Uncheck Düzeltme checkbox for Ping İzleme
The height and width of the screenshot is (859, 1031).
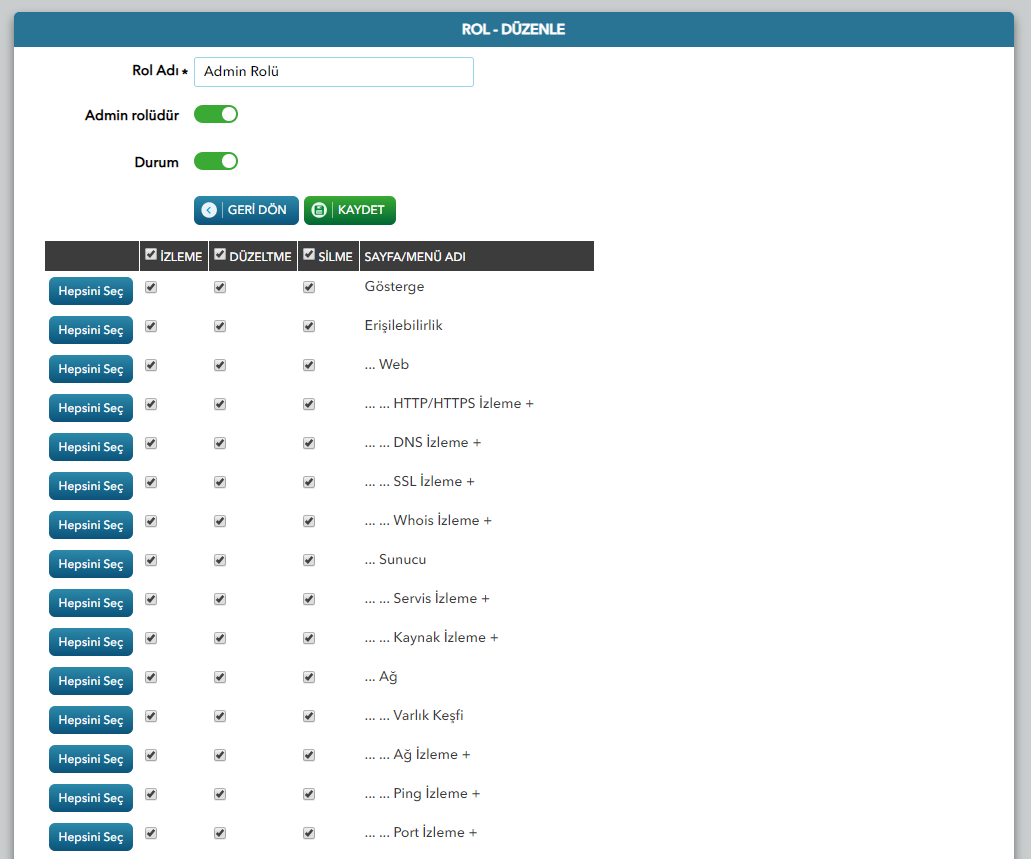tap(220, 794)
